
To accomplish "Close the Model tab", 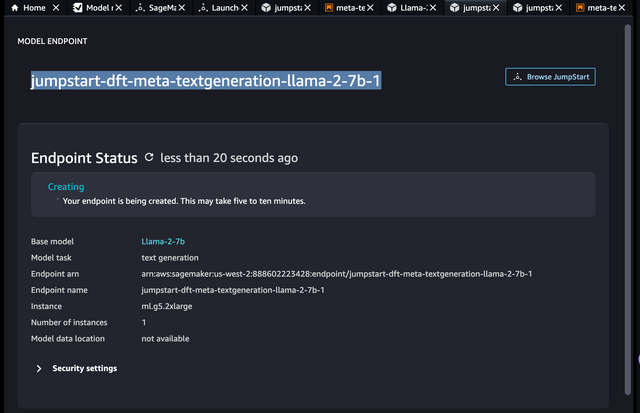I will click(120, 8).
